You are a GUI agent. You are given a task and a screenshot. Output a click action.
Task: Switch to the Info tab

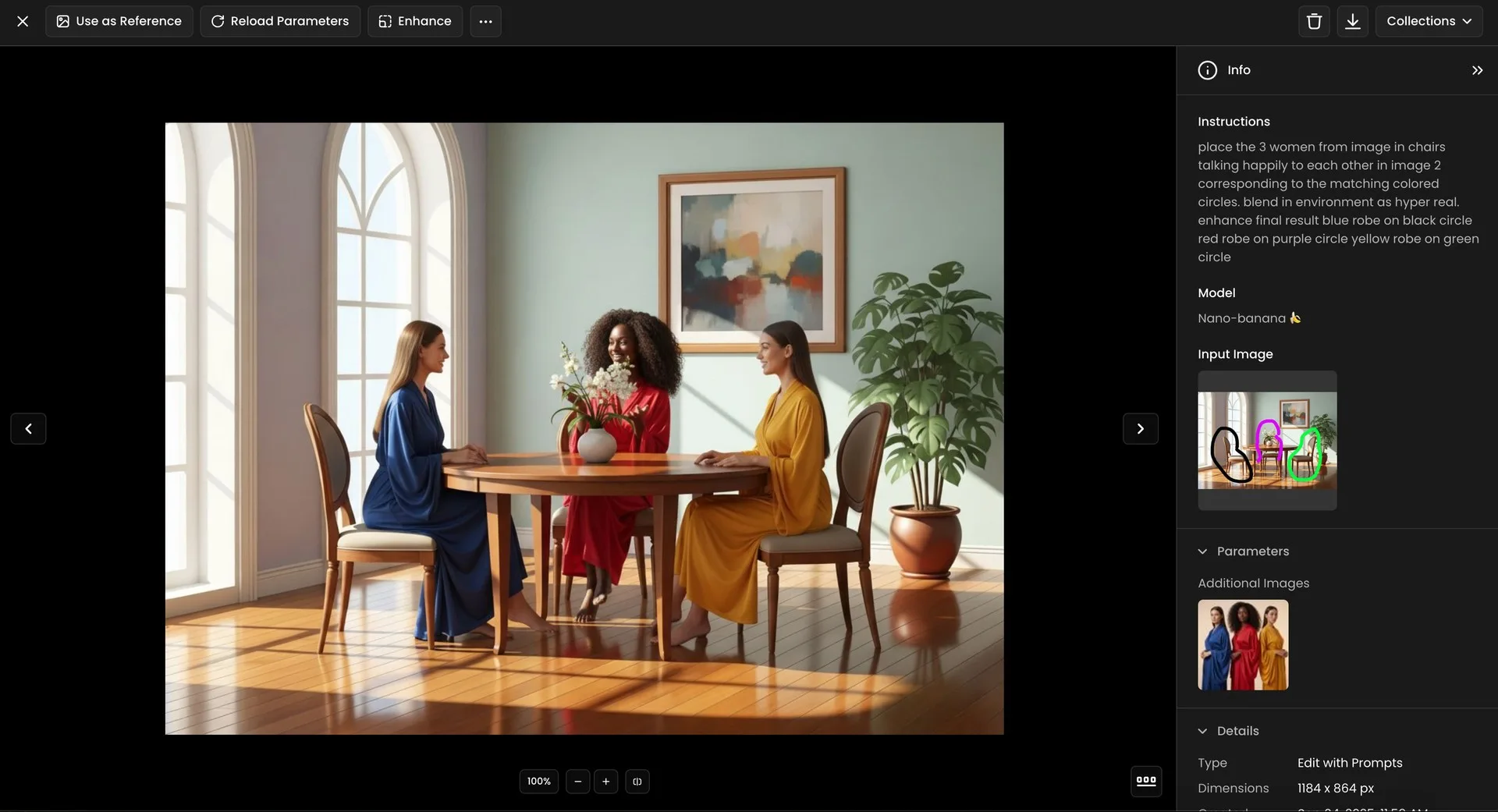pos(1238,69)
